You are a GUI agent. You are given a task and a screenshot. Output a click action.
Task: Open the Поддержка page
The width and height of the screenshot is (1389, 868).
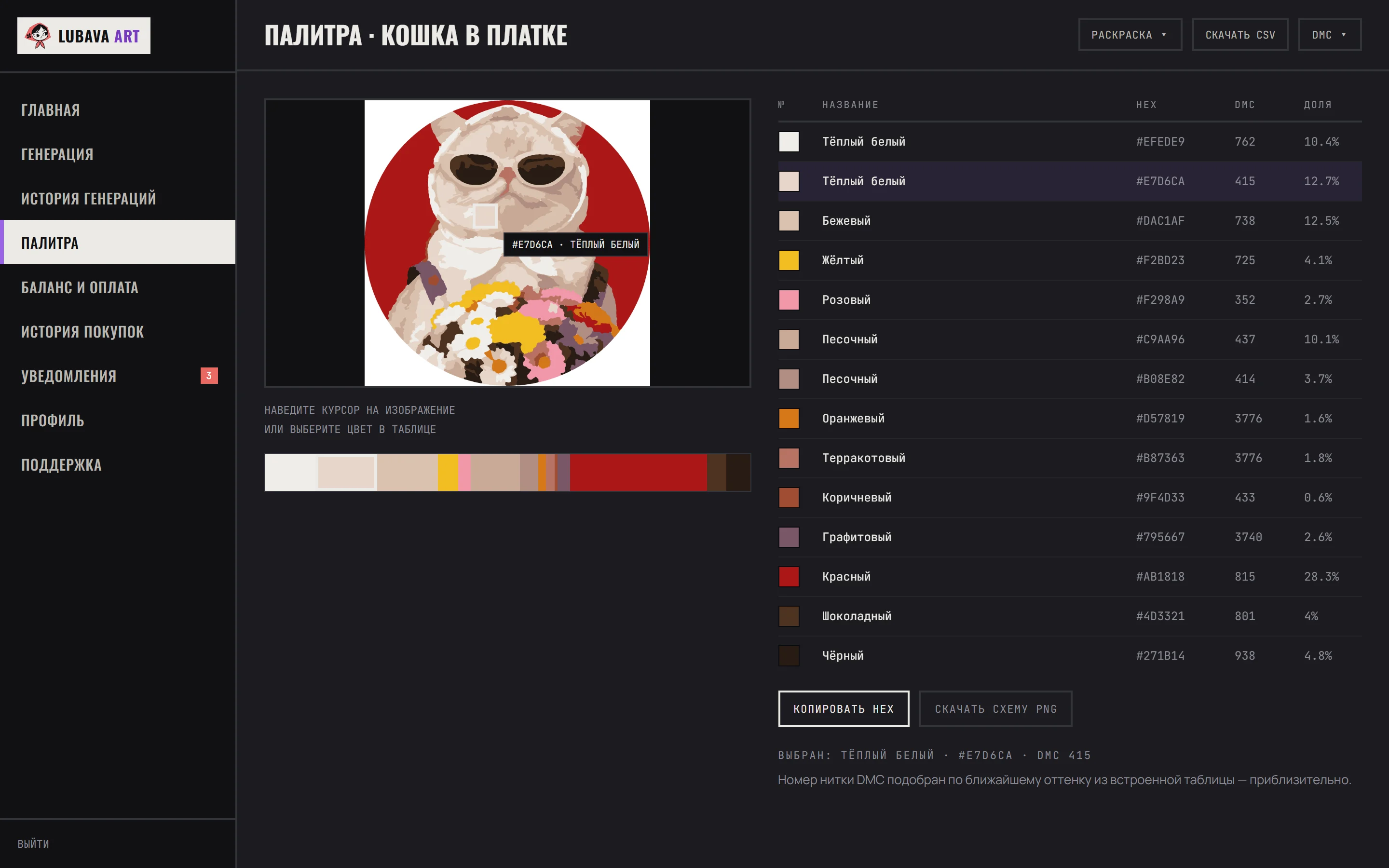(118, 464)
